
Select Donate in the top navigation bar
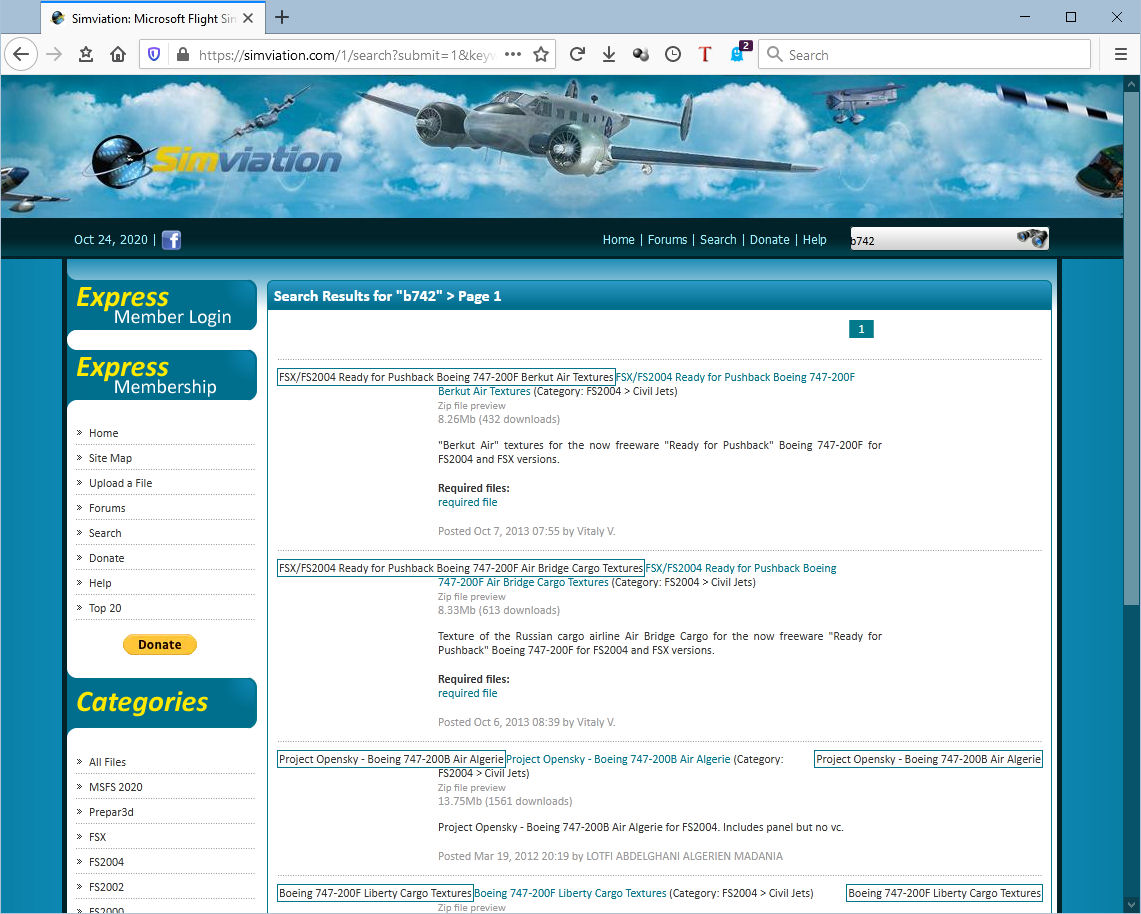(x=769, y=240)
